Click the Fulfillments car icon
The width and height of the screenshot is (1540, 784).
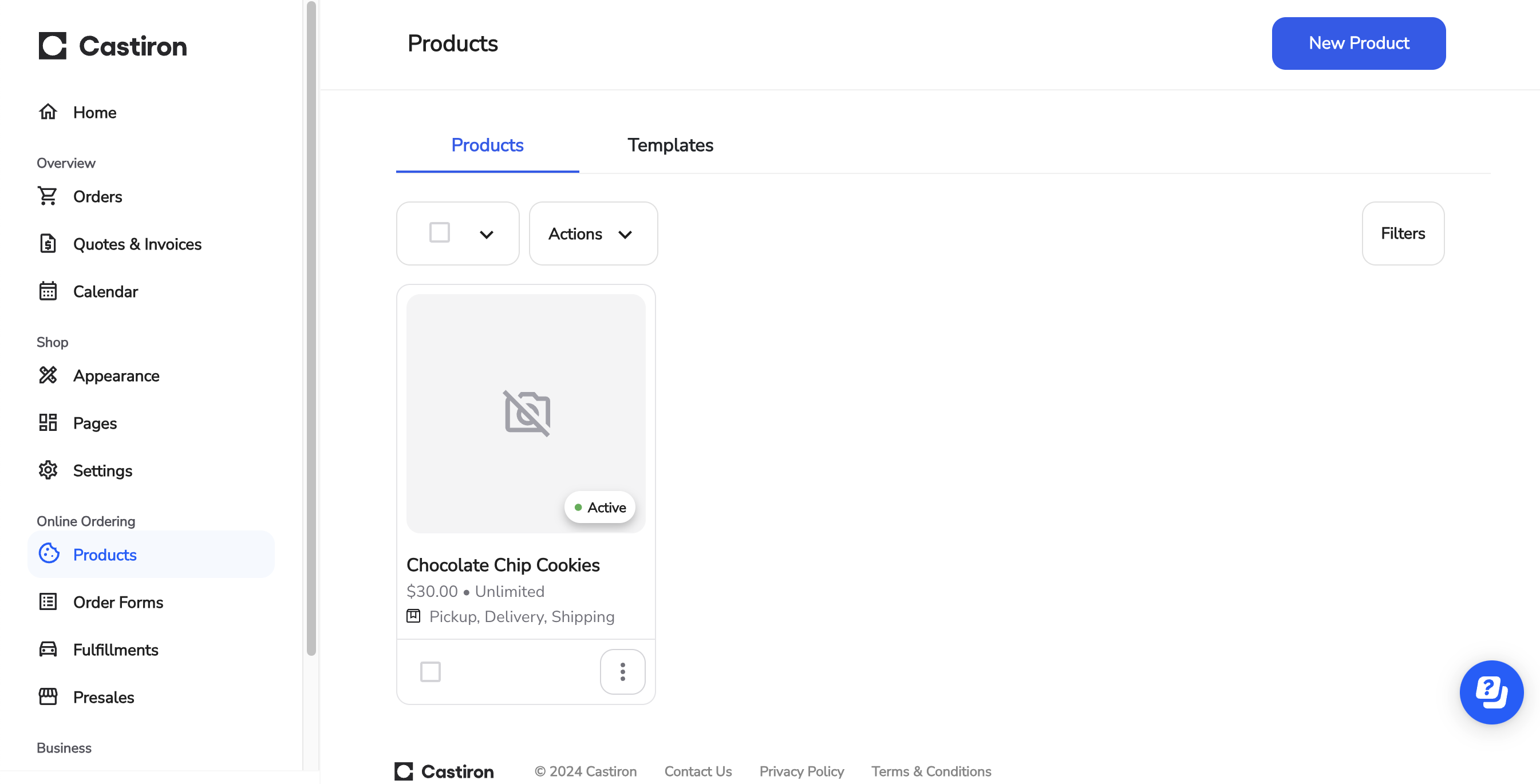(x=48, y=649)
